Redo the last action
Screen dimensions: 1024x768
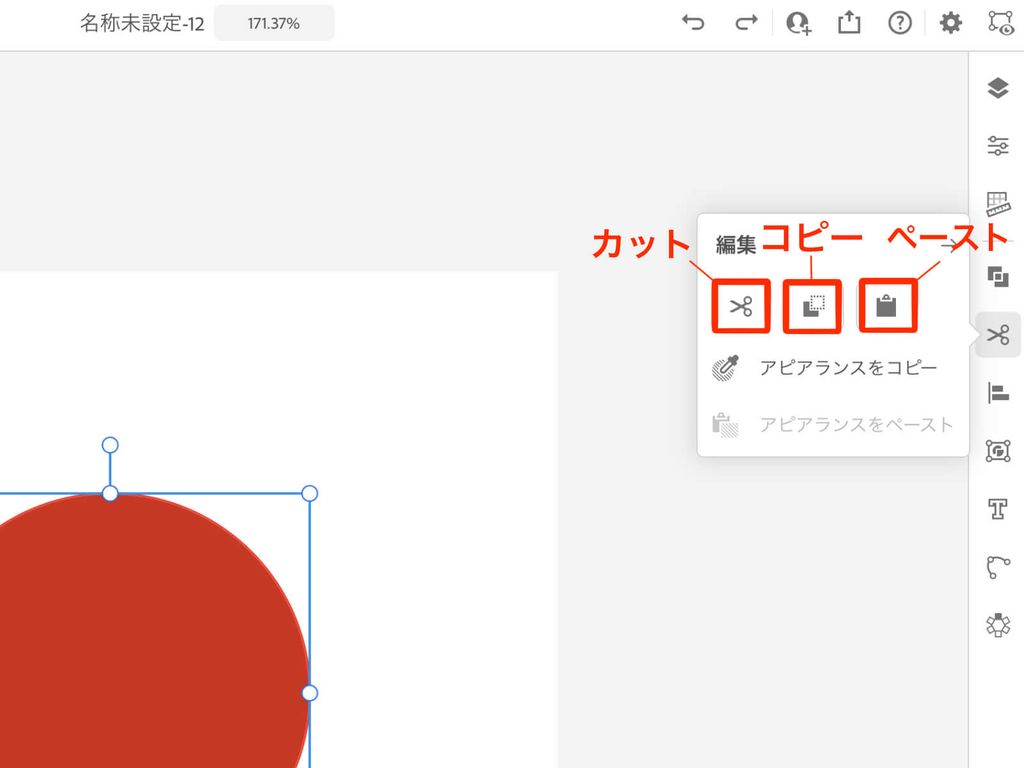pos(746,23)
